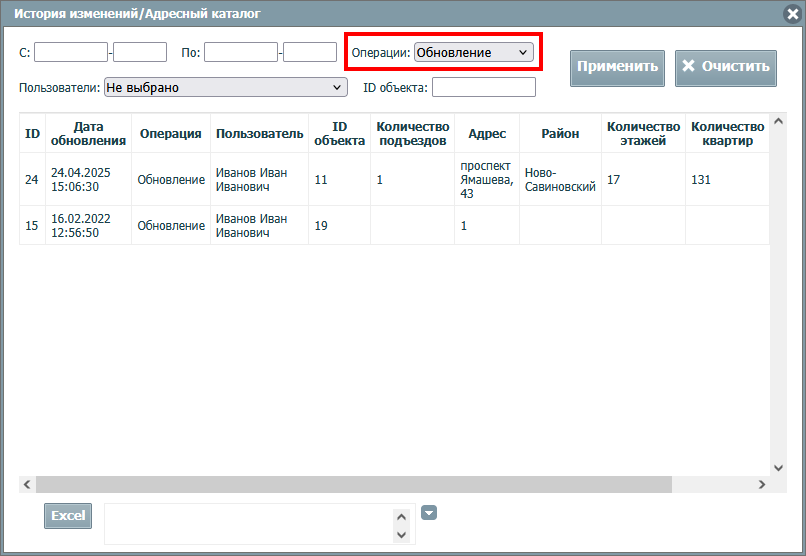Click the Количество подъездов column header
Image resolution: width=806 pixels, height=556 pixels.
click(412, 133)
